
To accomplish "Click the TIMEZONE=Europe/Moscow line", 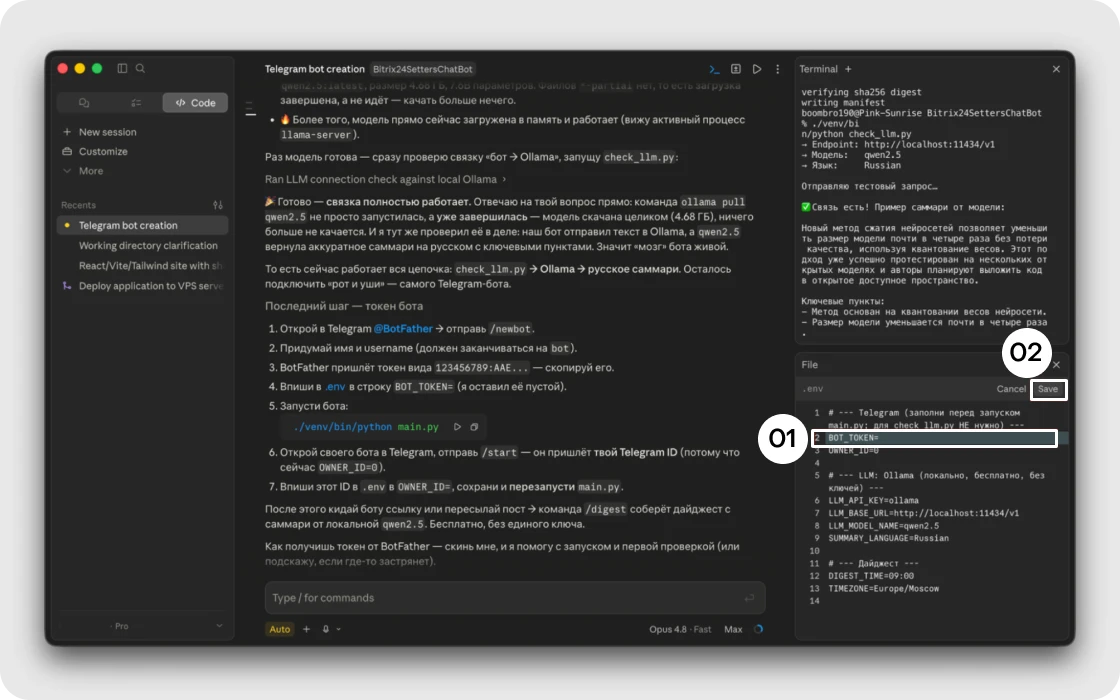I will tap(884, 589).
